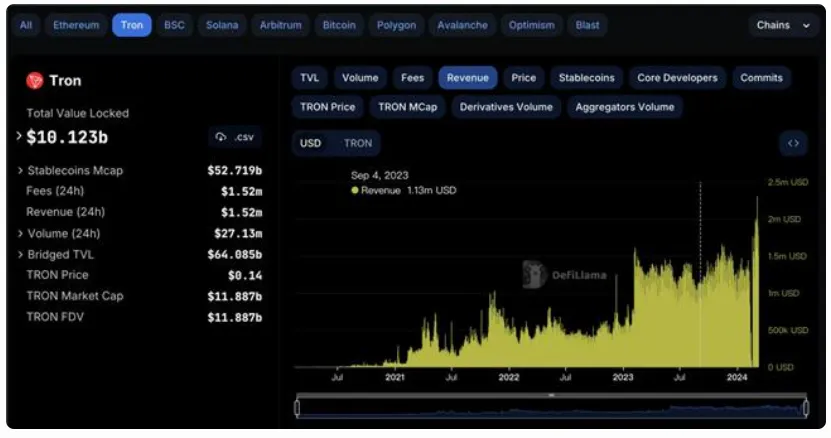This screenshot has width=831, height=438.
Task: Show the Stablecoins chart series
Action: tap(586, 78)
